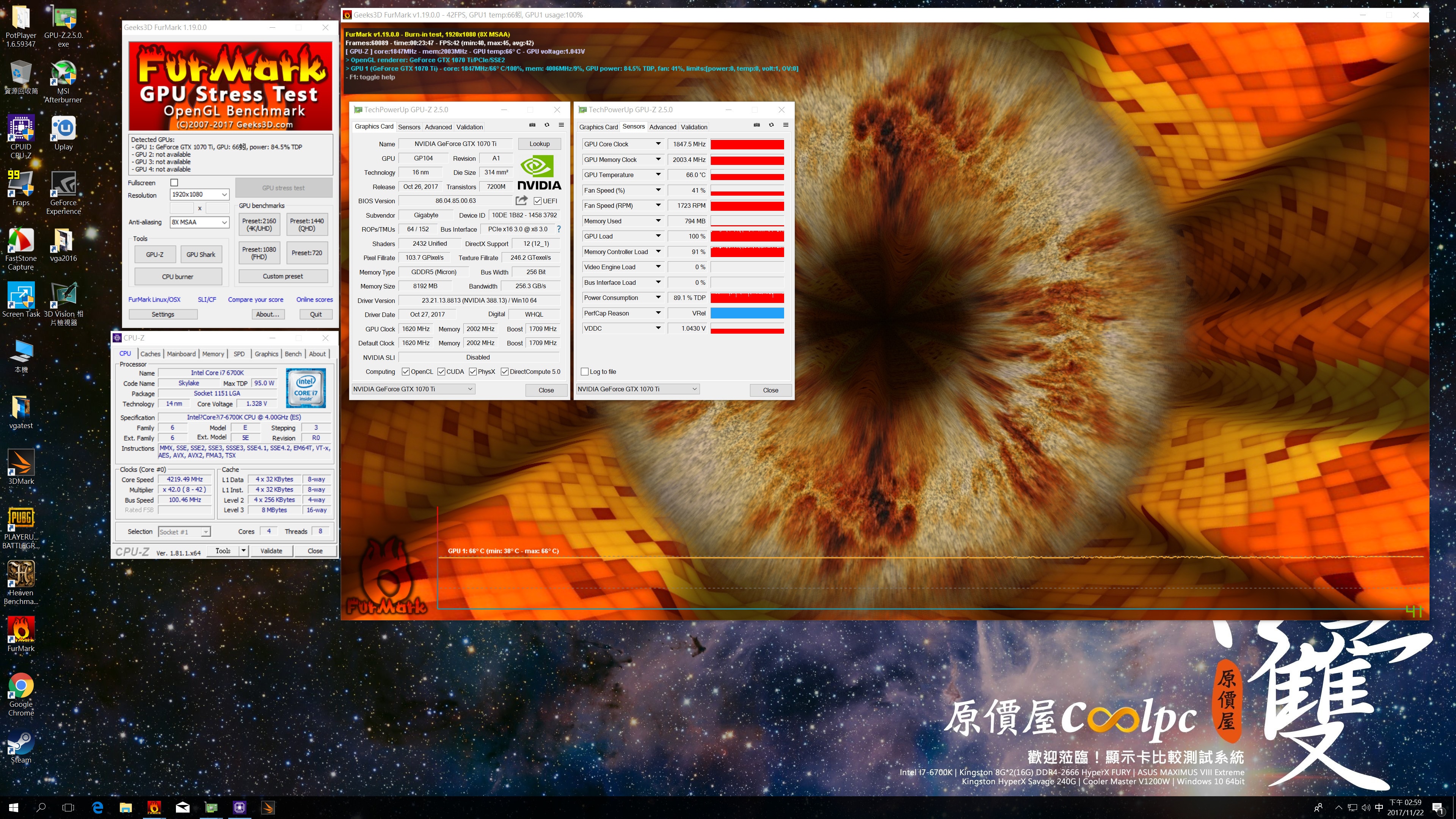
Task: Open the Caches tab in CPU-Z
Action: click(151, 354)
